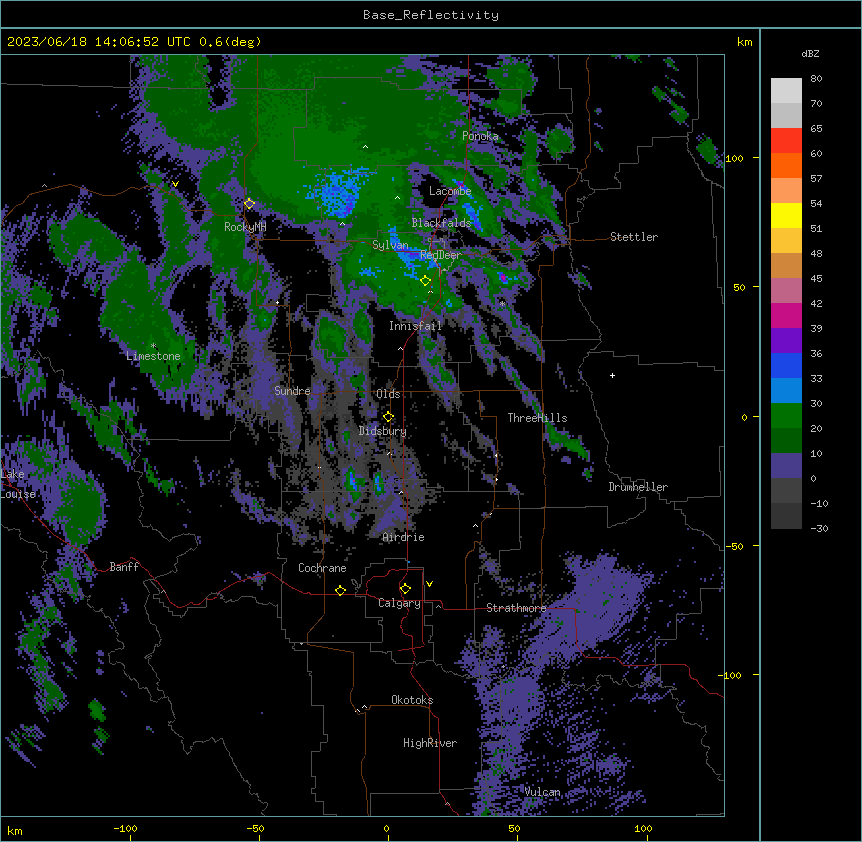Click the yellow V marker east of Calgary
This screenshot has height=842, width=862.
[429, 584]
